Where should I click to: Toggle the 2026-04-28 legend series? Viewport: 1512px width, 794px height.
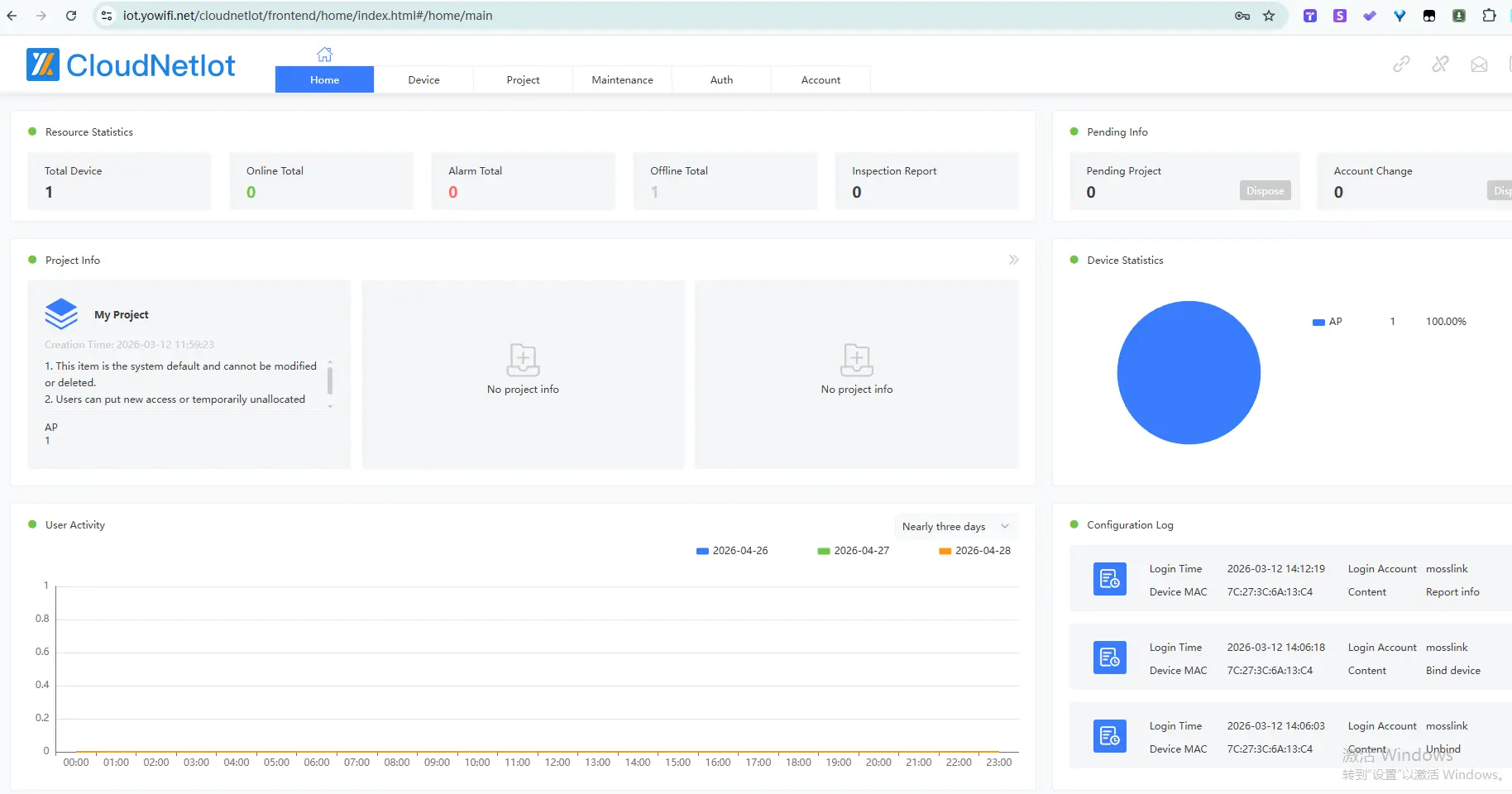(974, 550)
